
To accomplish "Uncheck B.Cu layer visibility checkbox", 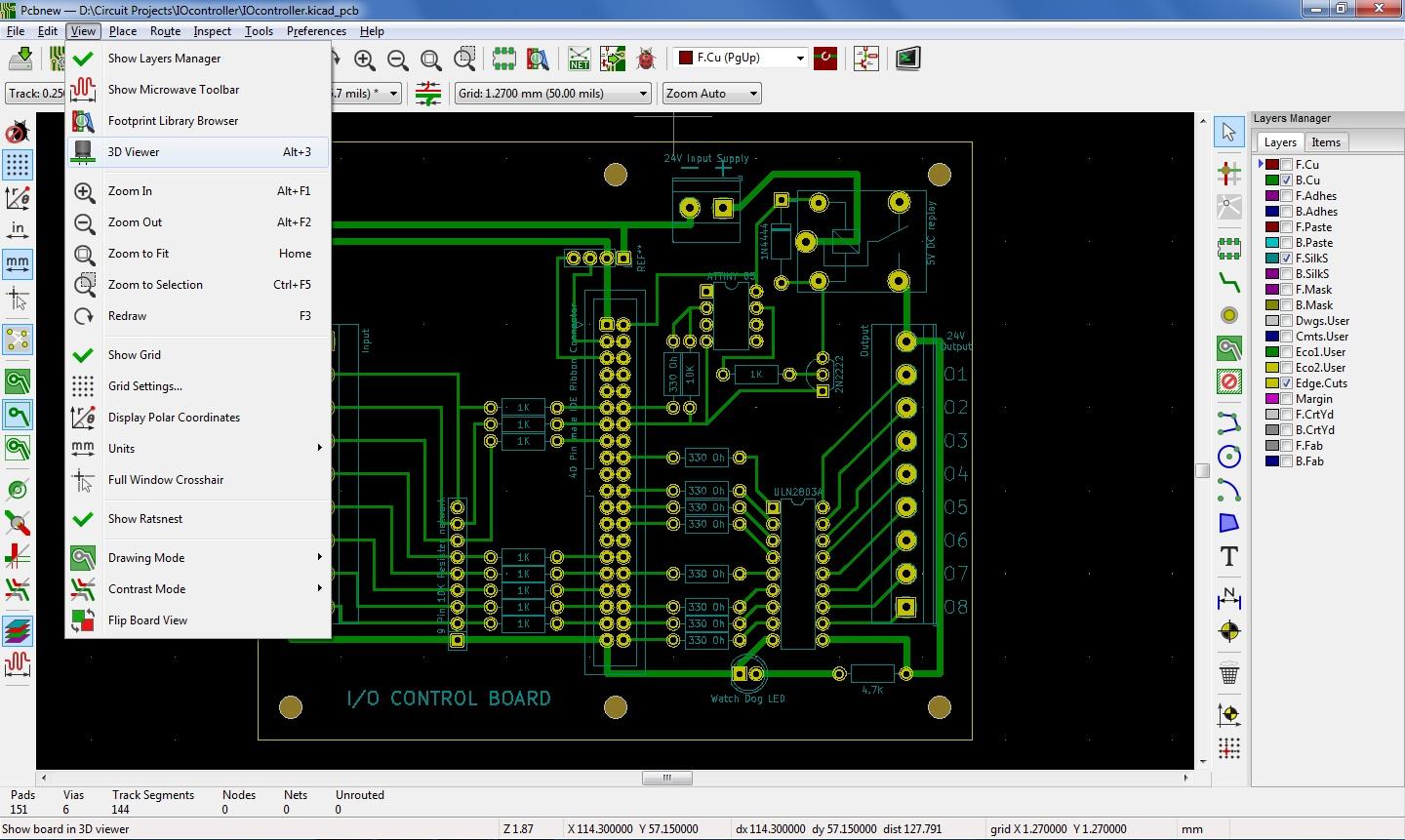I will [x=1287, y=180].
